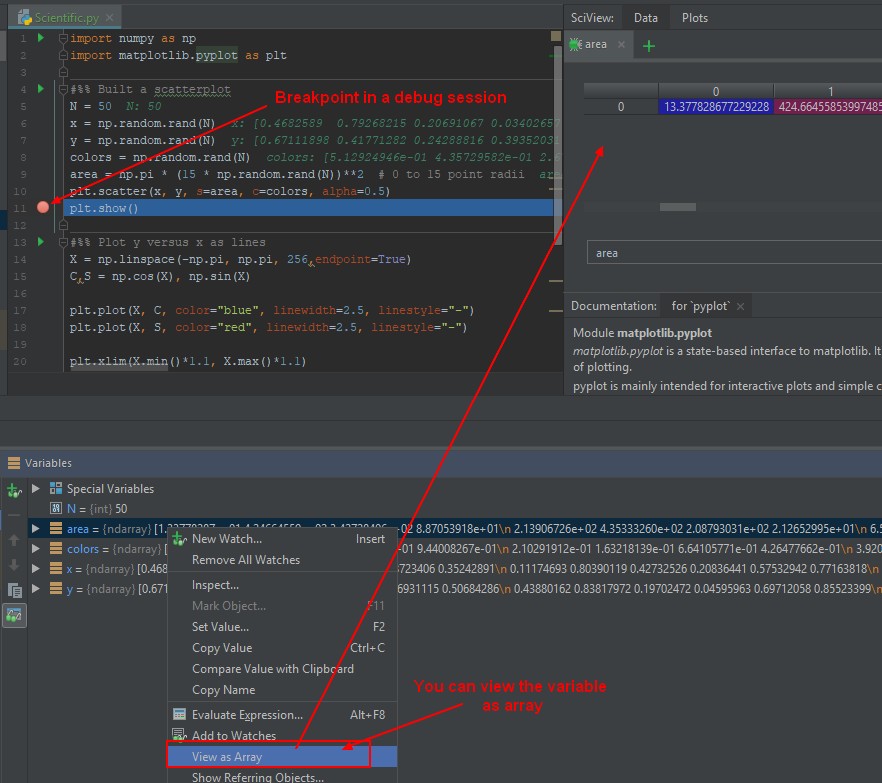Run the scatterplot cell with its gutter play icon
Screen dimensions: 882x783
coord(40,88)
